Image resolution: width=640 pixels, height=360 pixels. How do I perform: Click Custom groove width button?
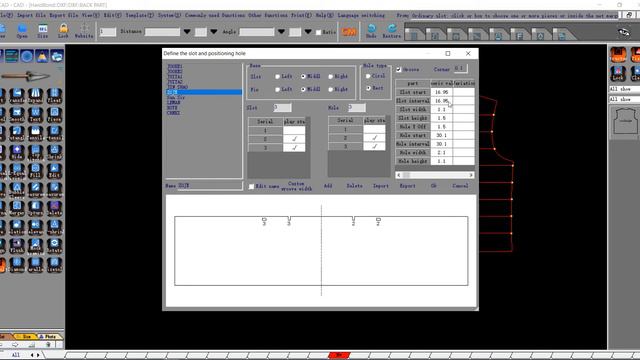tap(296, 186)
